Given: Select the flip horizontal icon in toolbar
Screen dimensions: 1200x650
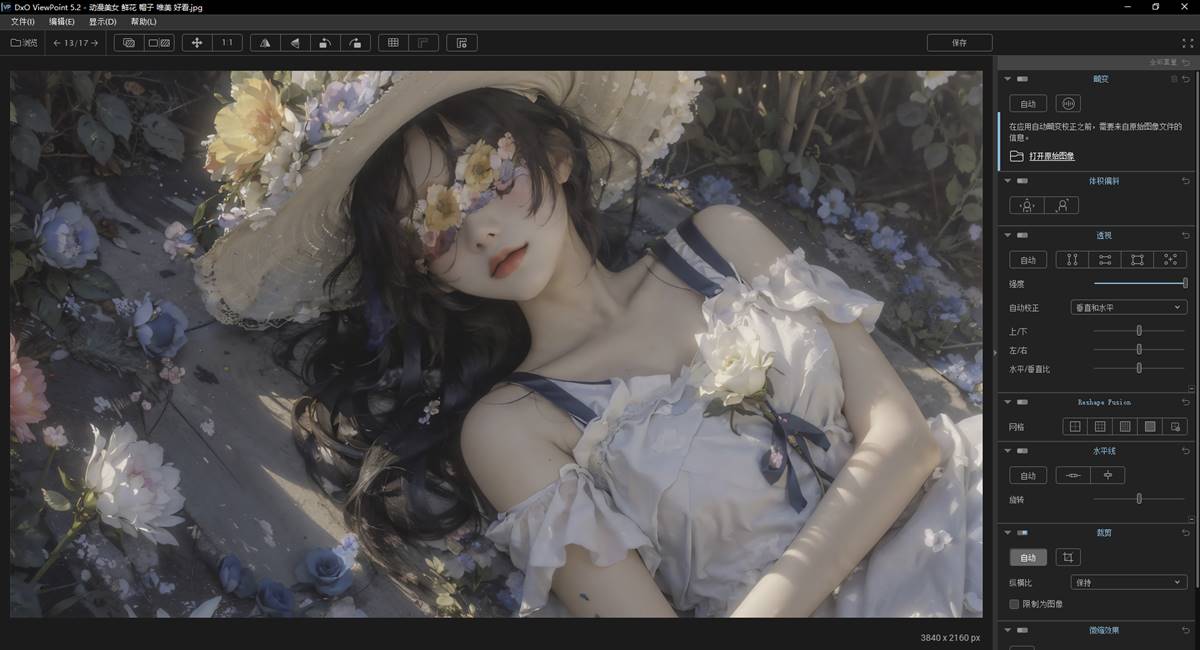Looking at the screenshot, I should (x=264, y=43).
